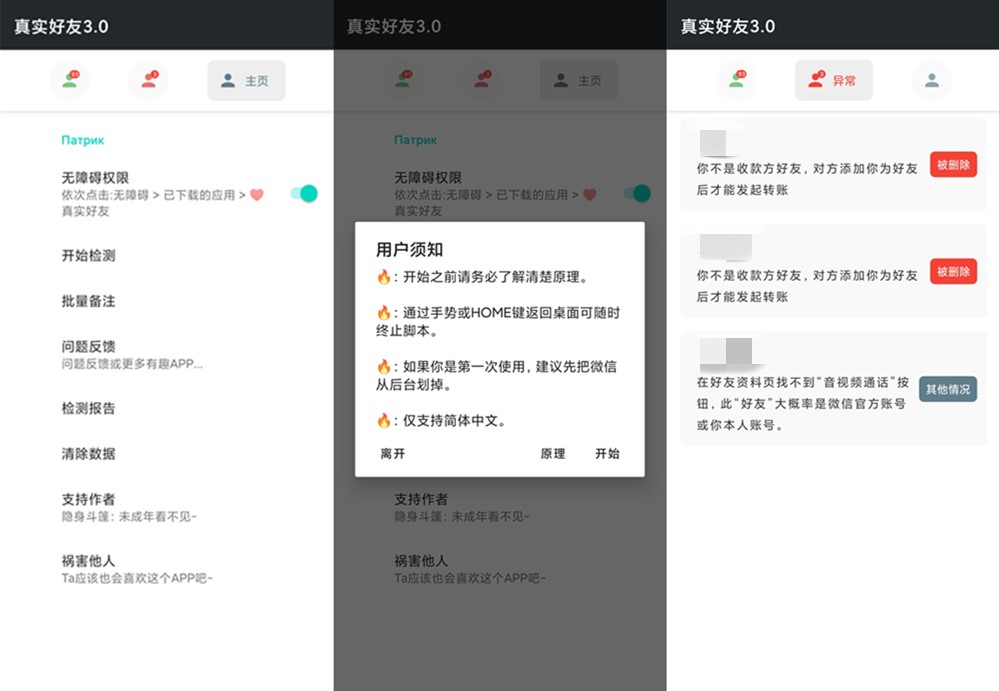Open the 异常 tab
The image size is (999, 691).
(834, 80)
